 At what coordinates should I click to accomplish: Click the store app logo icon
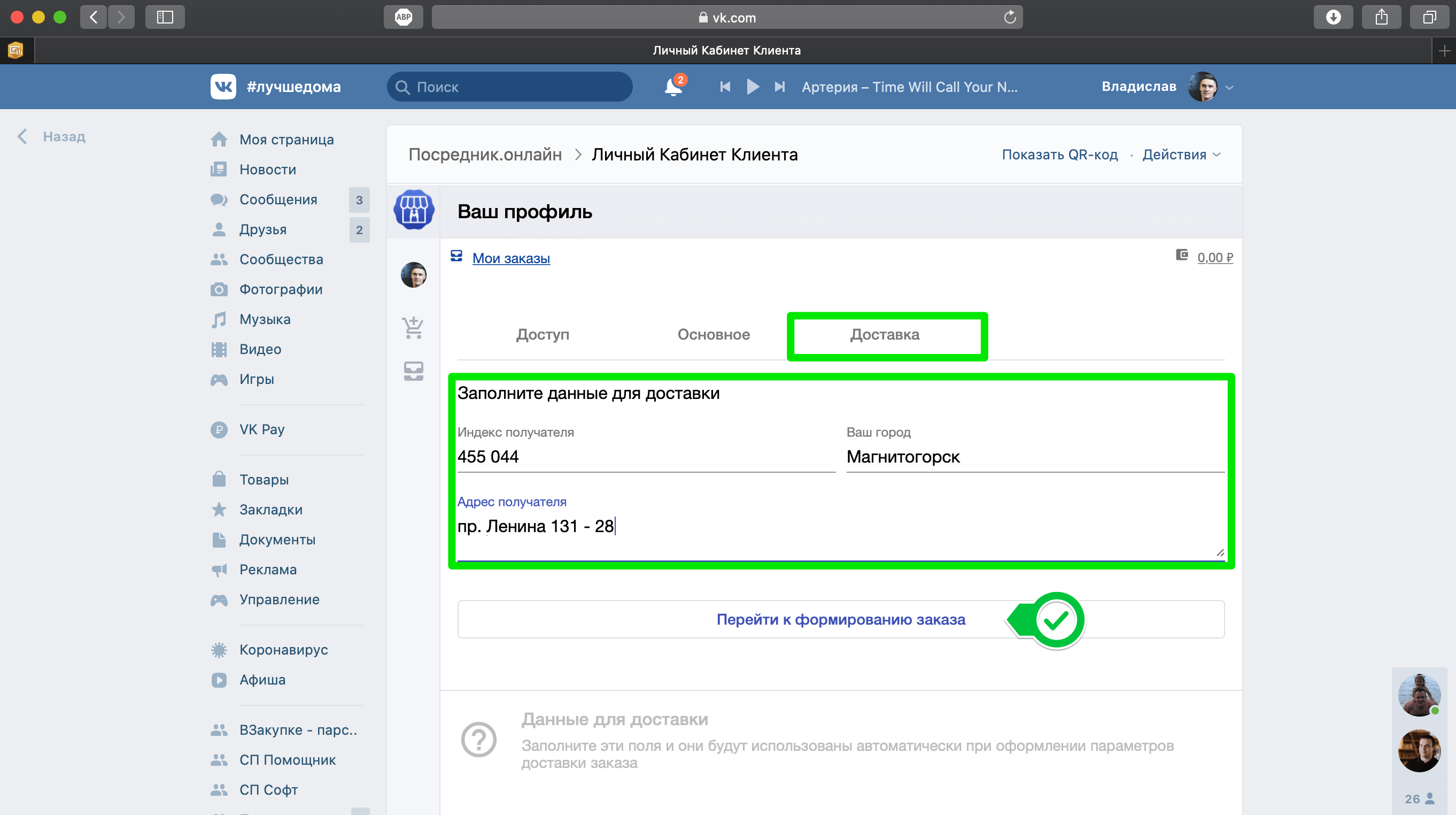point(414,210)
